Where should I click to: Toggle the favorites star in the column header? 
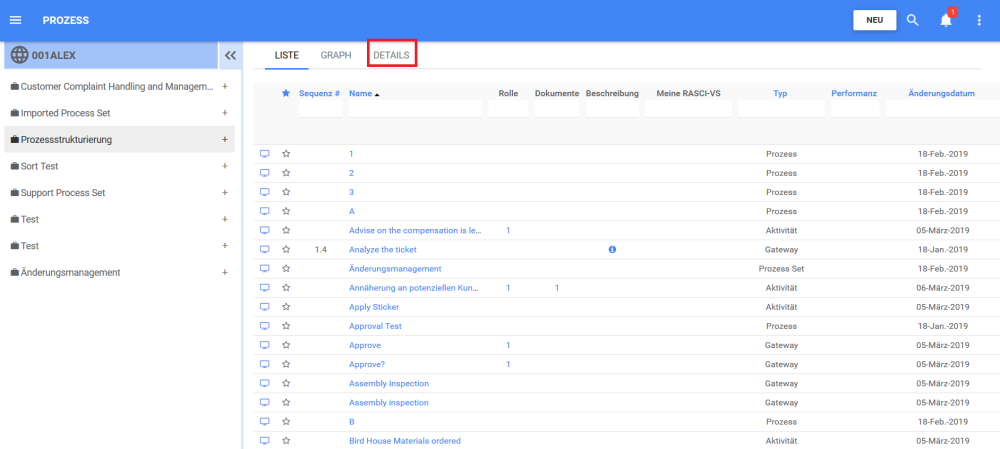point(286,93)
